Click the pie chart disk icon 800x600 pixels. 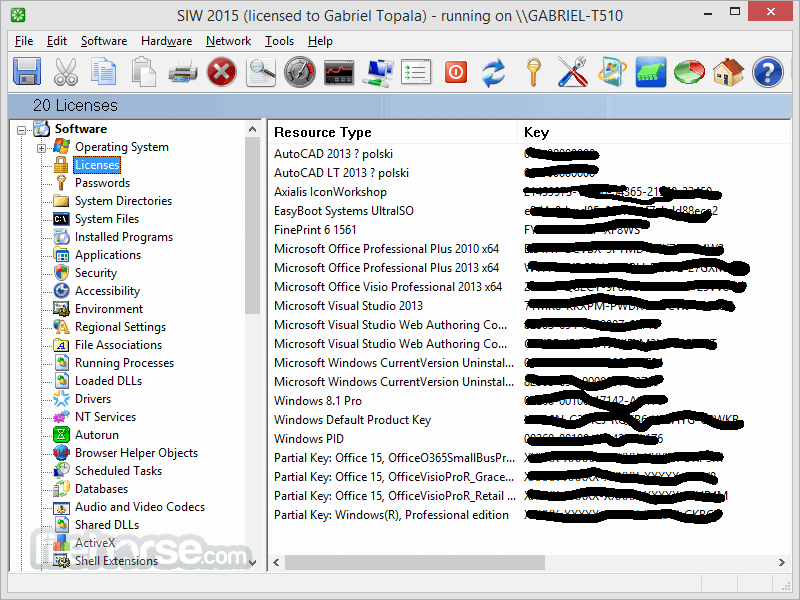[689, 71]
